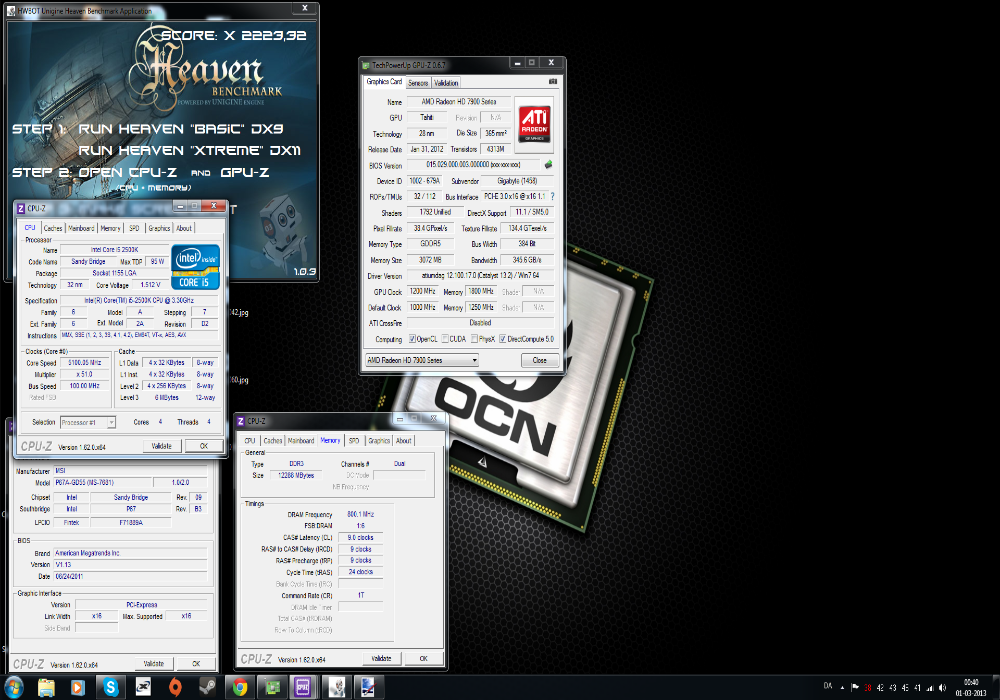Viewport: 1000px width, 700px height.
Task: Toggle the CUDA checkbox in GPU-Z
Action: 445,339
